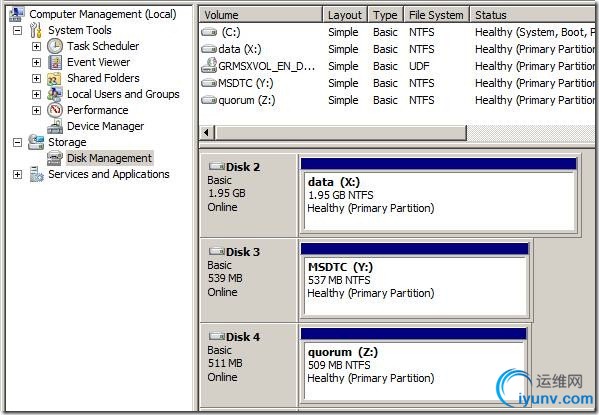
Task: Click the Disk 3 drive icon
Action: click(217, 252)
